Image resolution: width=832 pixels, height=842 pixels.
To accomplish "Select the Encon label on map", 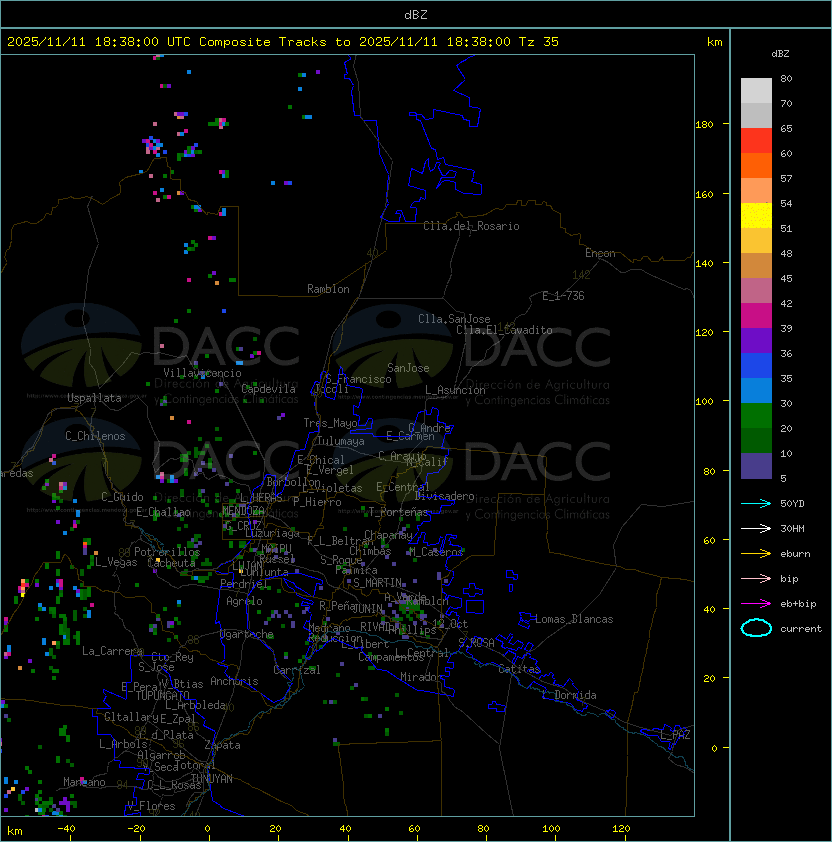I will click(x=600, y=253).
